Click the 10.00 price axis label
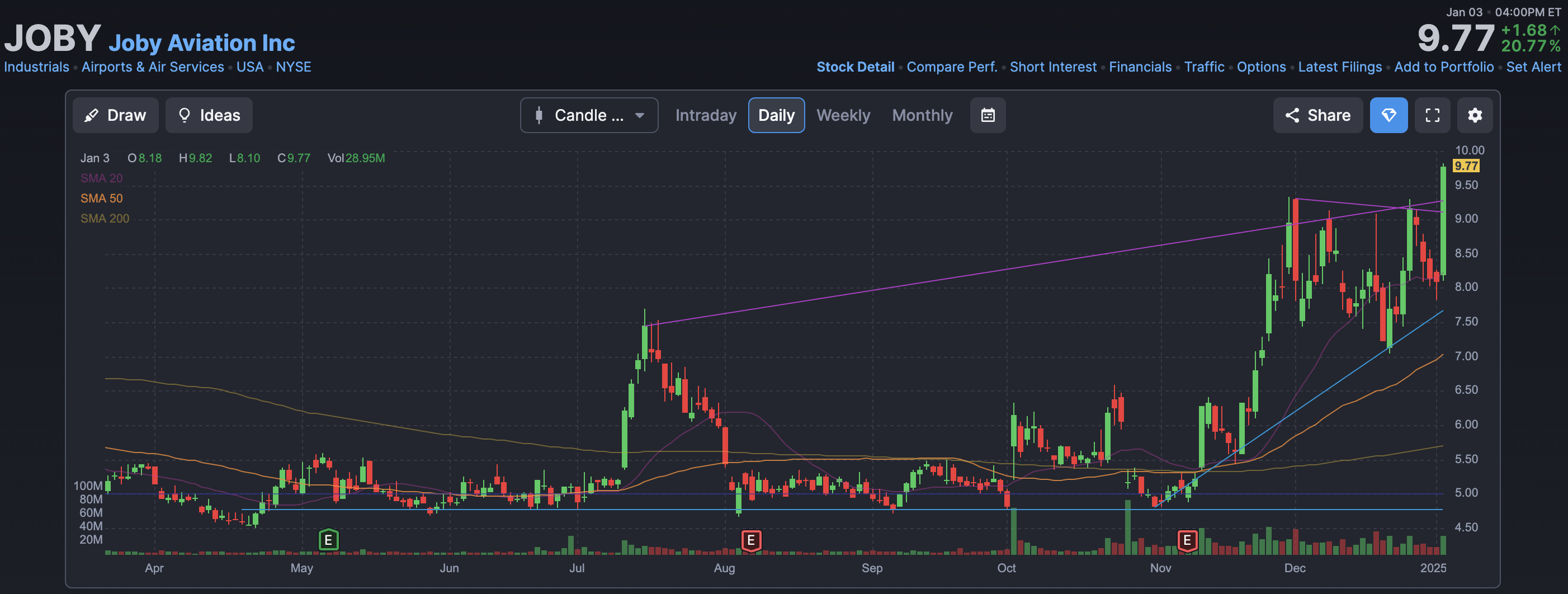The width and height of the screenshot is (1568, 594). click(x=1470, y=150)
